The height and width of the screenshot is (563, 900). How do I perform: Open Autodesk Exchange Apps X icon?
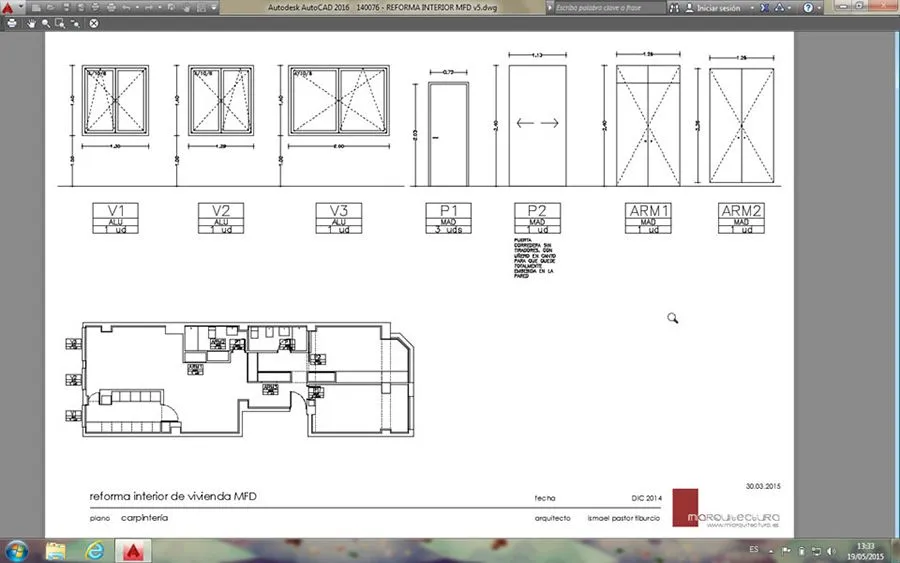click(765, 8)
